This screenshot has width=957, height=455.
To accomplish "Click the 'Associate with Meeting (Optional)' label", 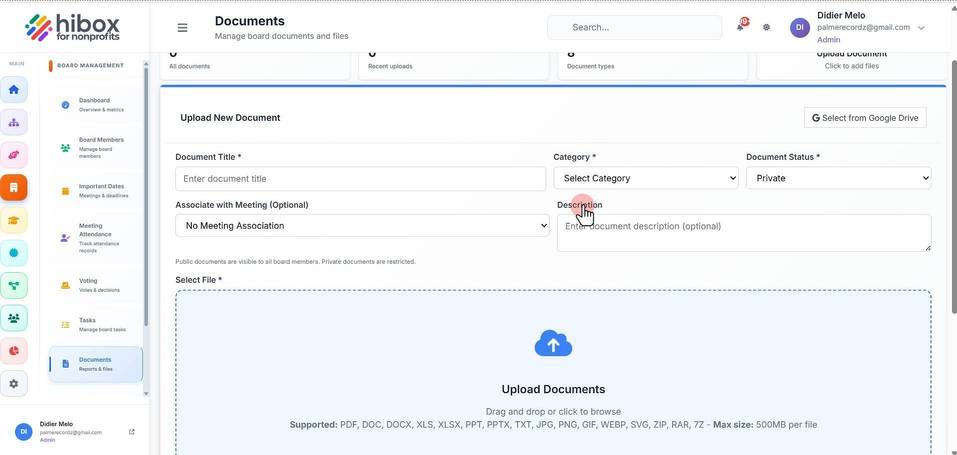I will (242, 205).
